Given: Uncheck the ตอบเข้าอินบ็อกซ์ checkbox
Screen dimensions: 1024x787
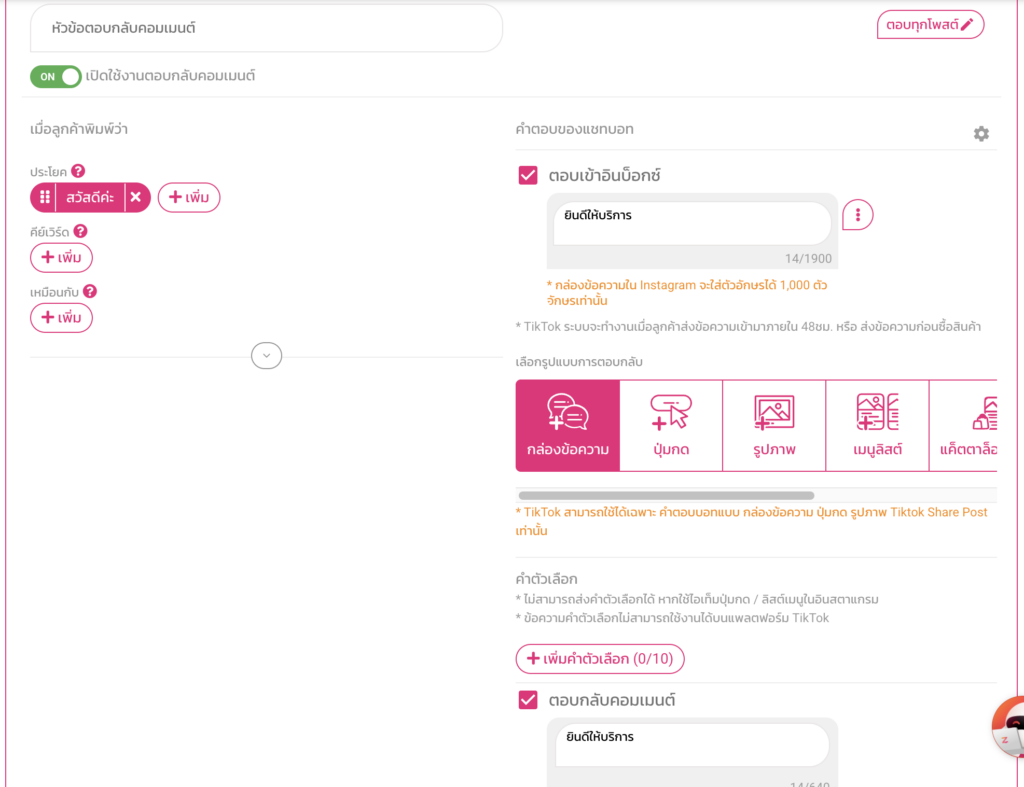Looking at the screenshot, I should tap(528, 176).
